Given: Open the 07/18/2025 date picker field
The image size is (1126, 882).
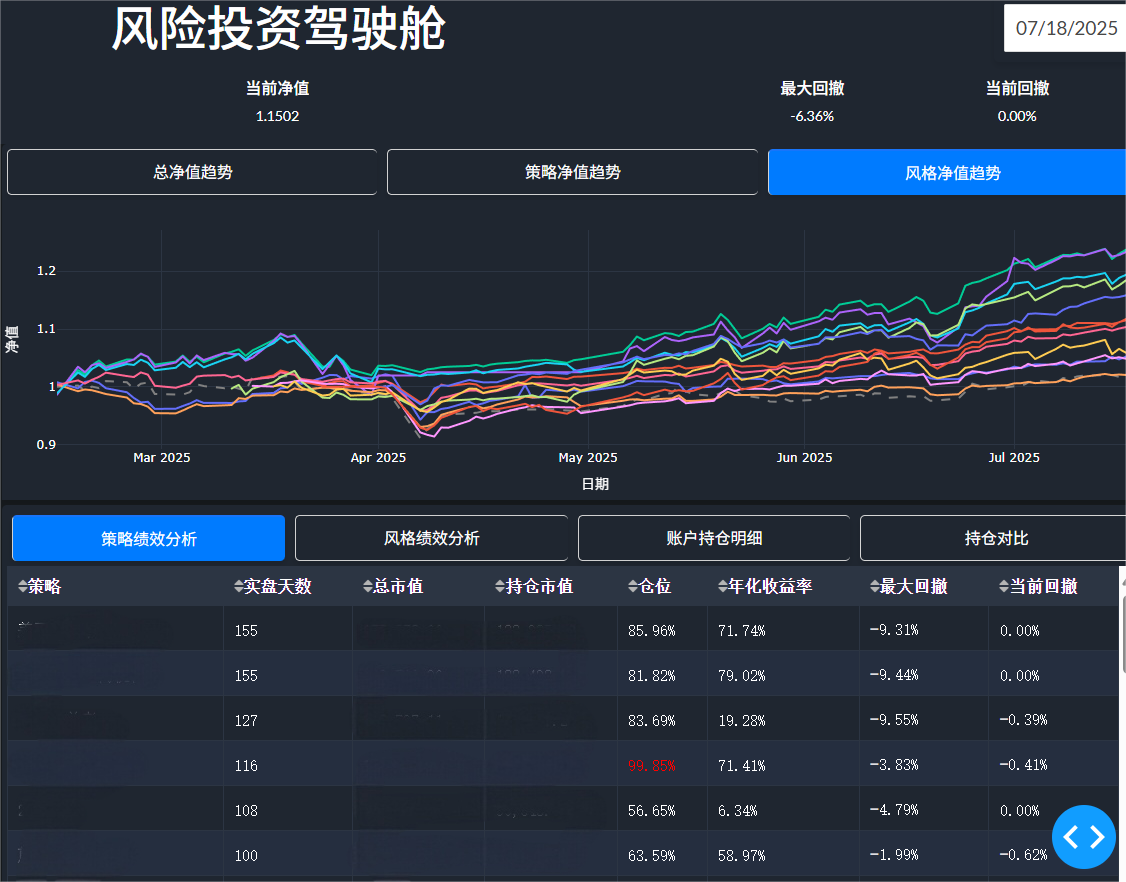Looking at the screenshot, I should tap(1065, 28).
